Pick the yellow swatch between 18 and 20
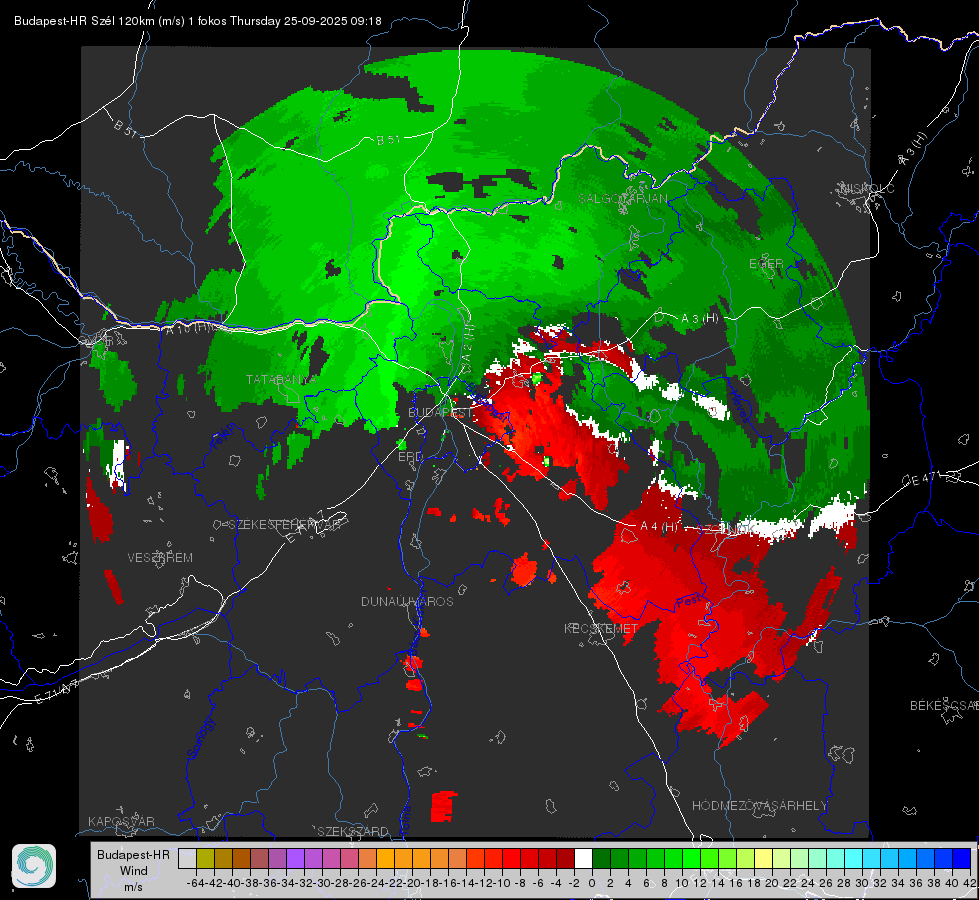The height and width of the screenshot is (900, 979). tap(764, 858)
